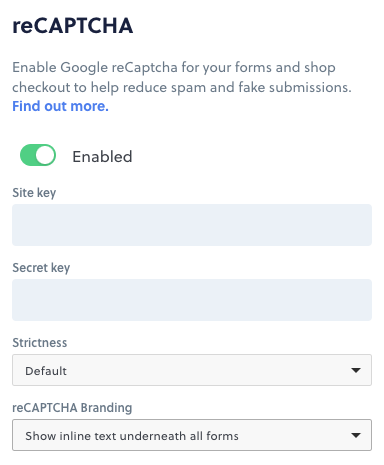
Task: Focus the Site key input field
Action: (x=192, y=225)
